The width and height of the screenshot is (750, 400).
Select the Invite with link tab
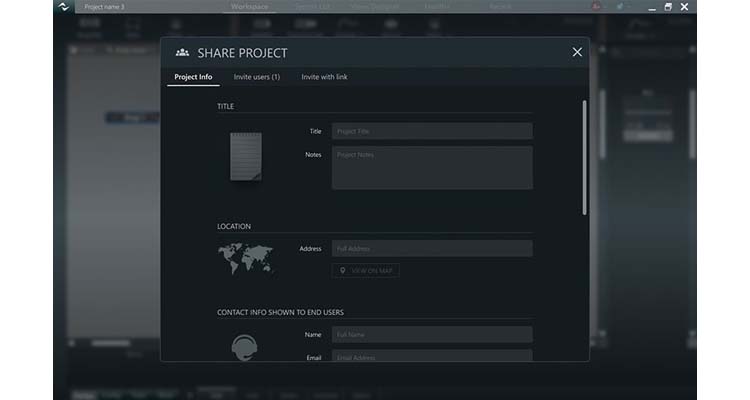coord(325,77)
